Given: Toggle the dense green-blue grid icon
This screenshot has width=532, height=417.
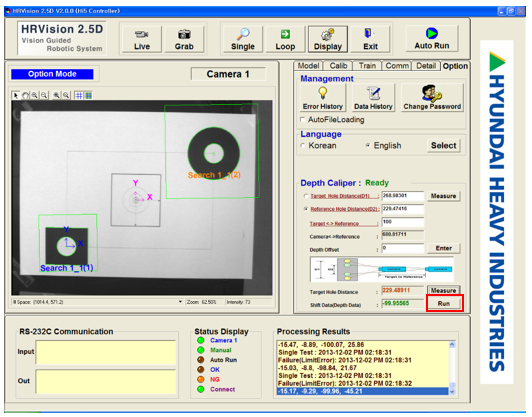Looking at the screenshot, I should (x=88, y=95).
